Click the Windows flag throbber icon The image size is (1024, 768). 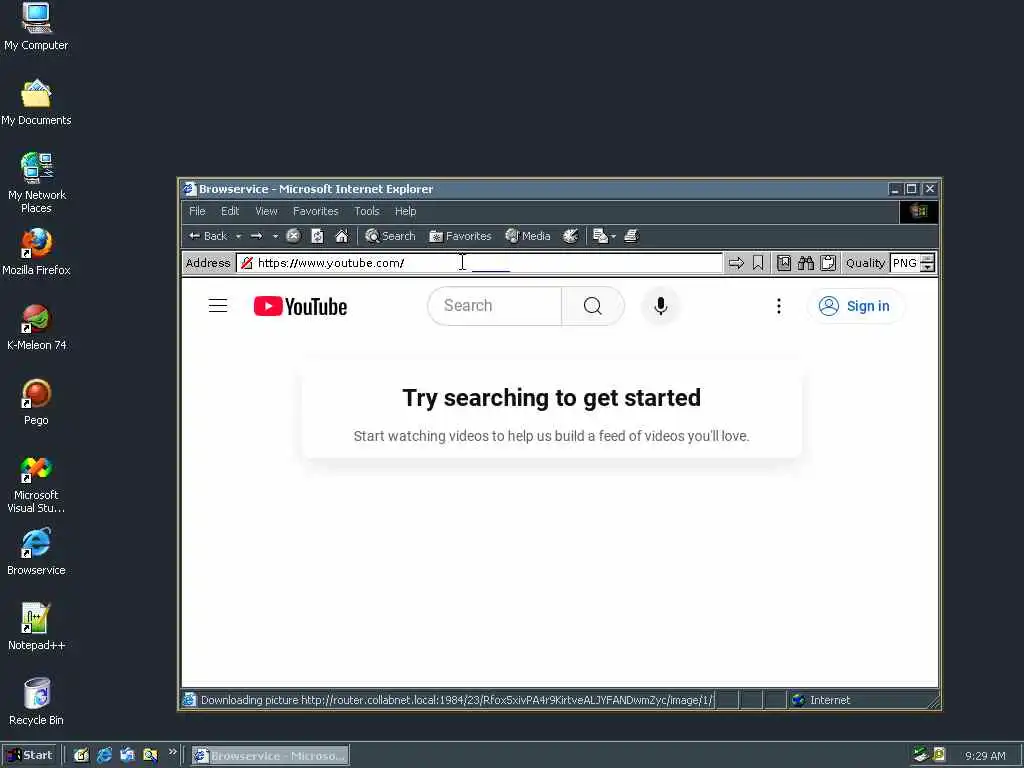tap(919, 212)
